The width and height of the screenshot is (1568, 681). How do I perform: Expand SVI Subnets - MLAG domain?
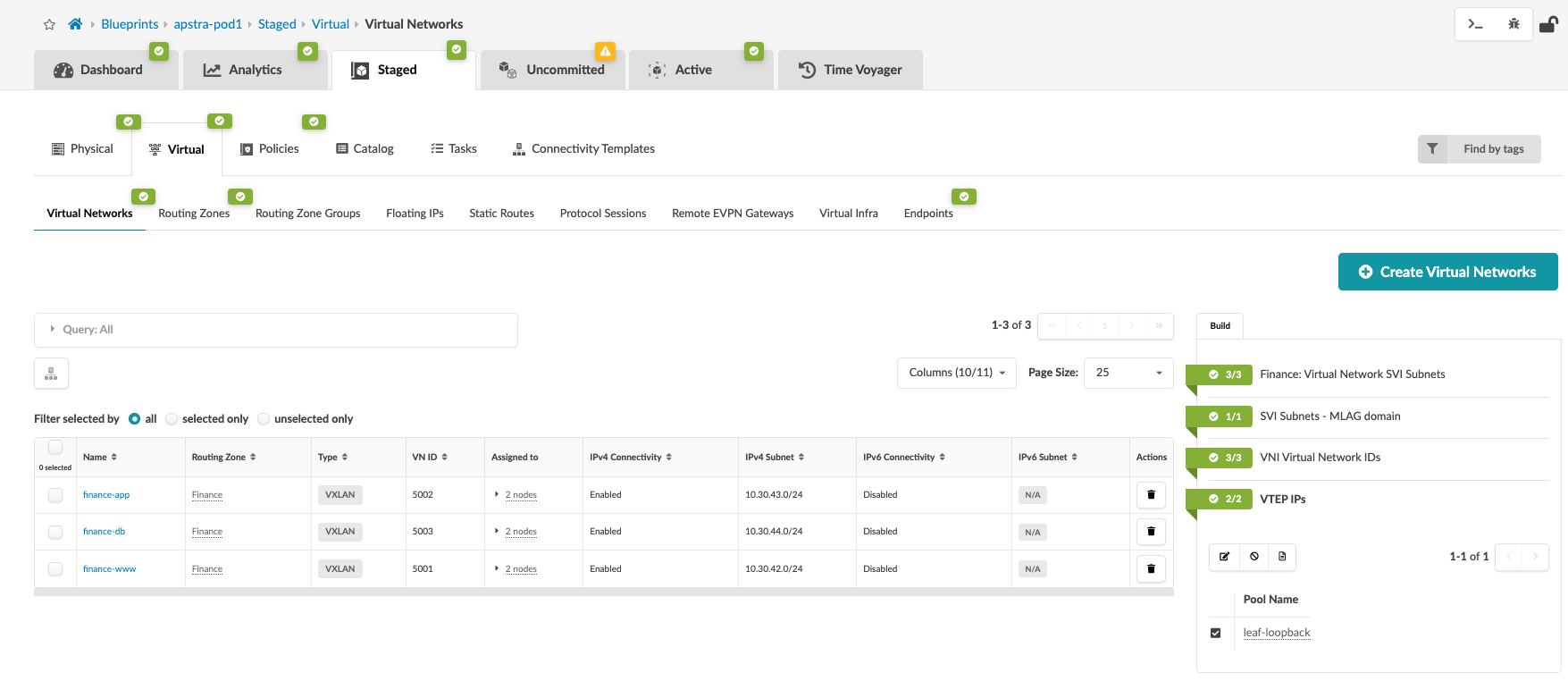[x=1329, y=416]
